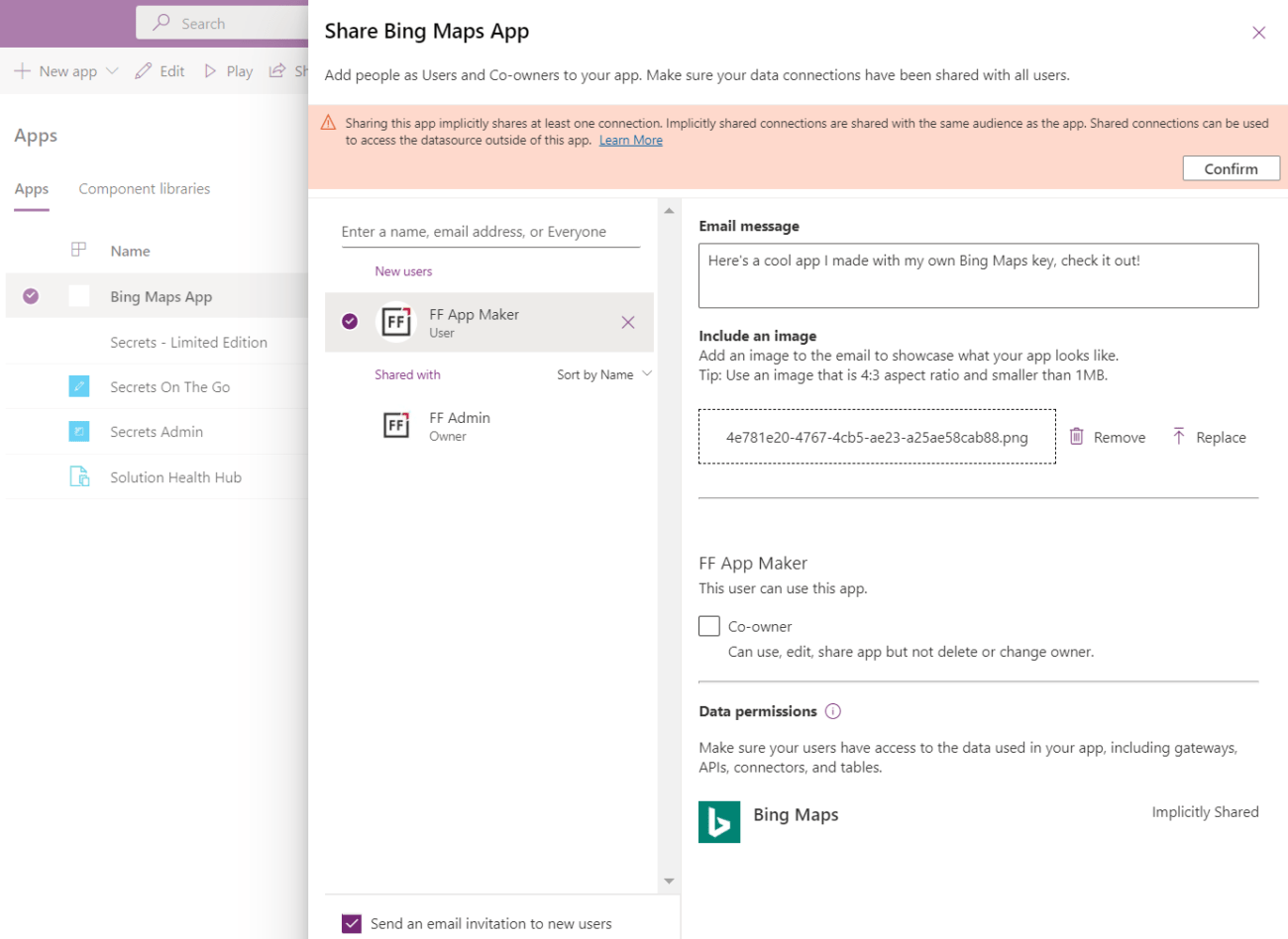Click the Bing Maps connector icon
This screenshot has height=939, width=1288.
(718, 822)
